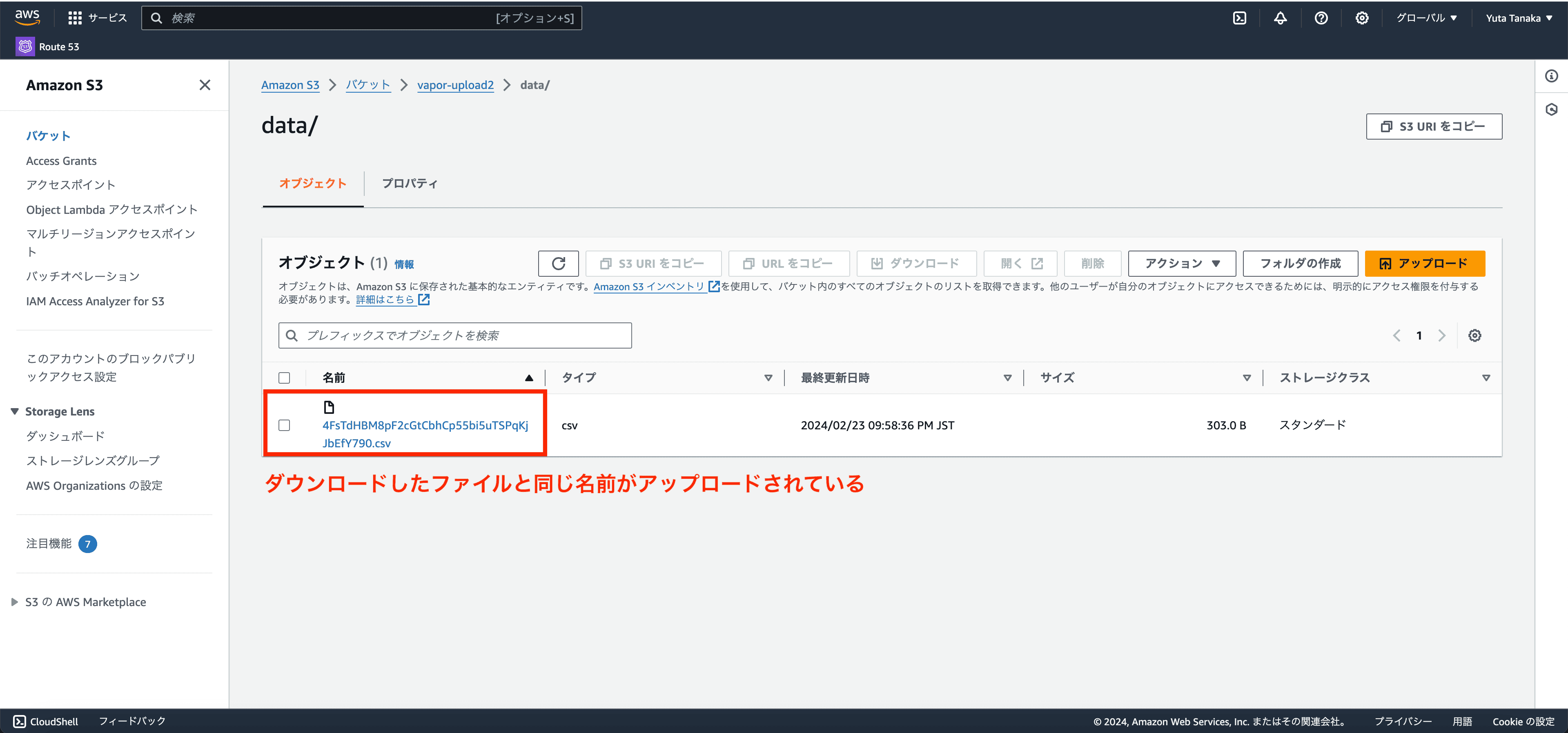
Task: Click the AWS services grid icon
Action: 74,18
